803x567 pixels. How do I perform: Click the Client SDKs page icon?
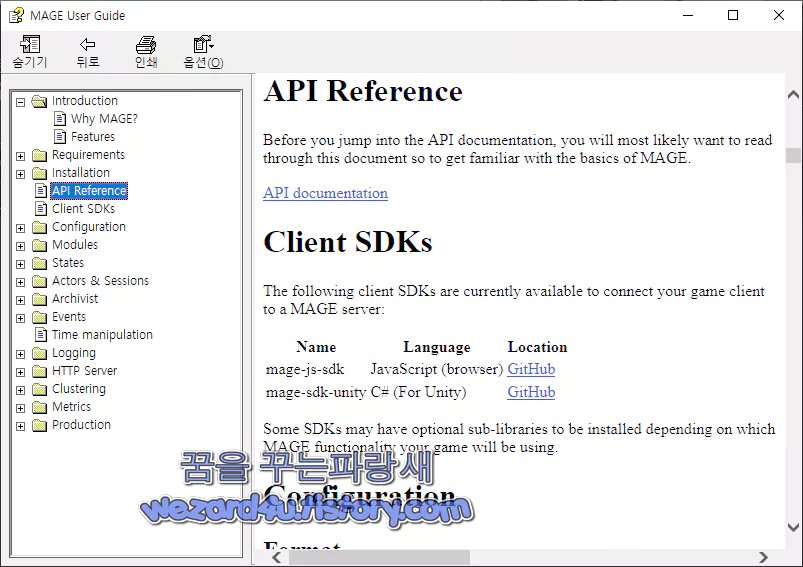pyautogui.click(x=41, y=208)
